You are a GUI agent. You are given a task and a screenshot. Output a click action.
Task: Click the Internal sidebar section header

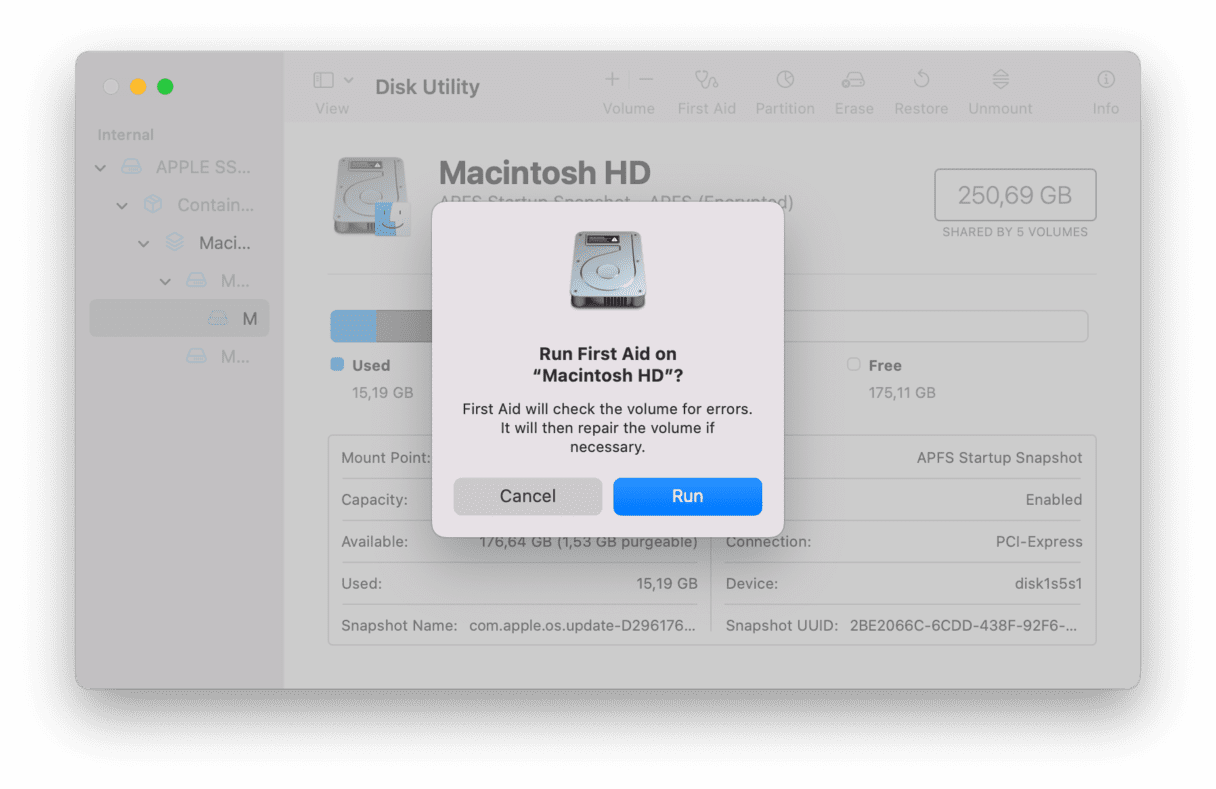pyautogui.click(x=125, y=135)
